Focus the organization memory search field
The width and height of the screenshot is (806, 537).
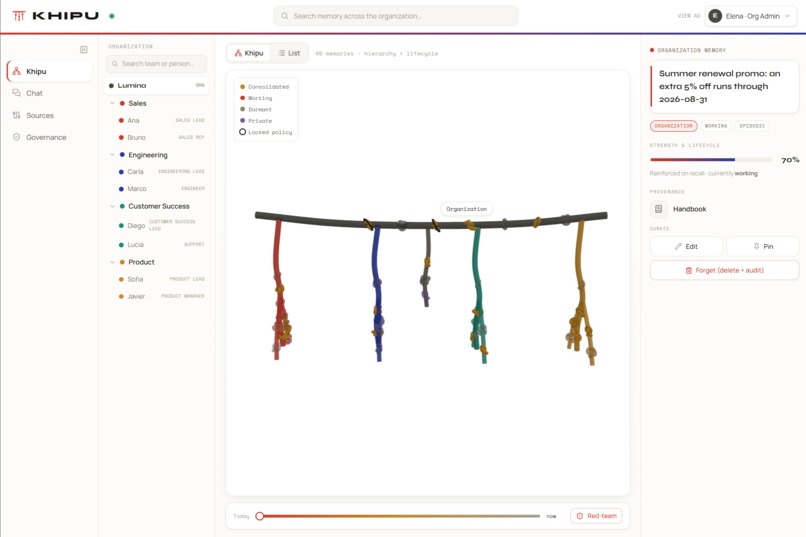[396, 16]
